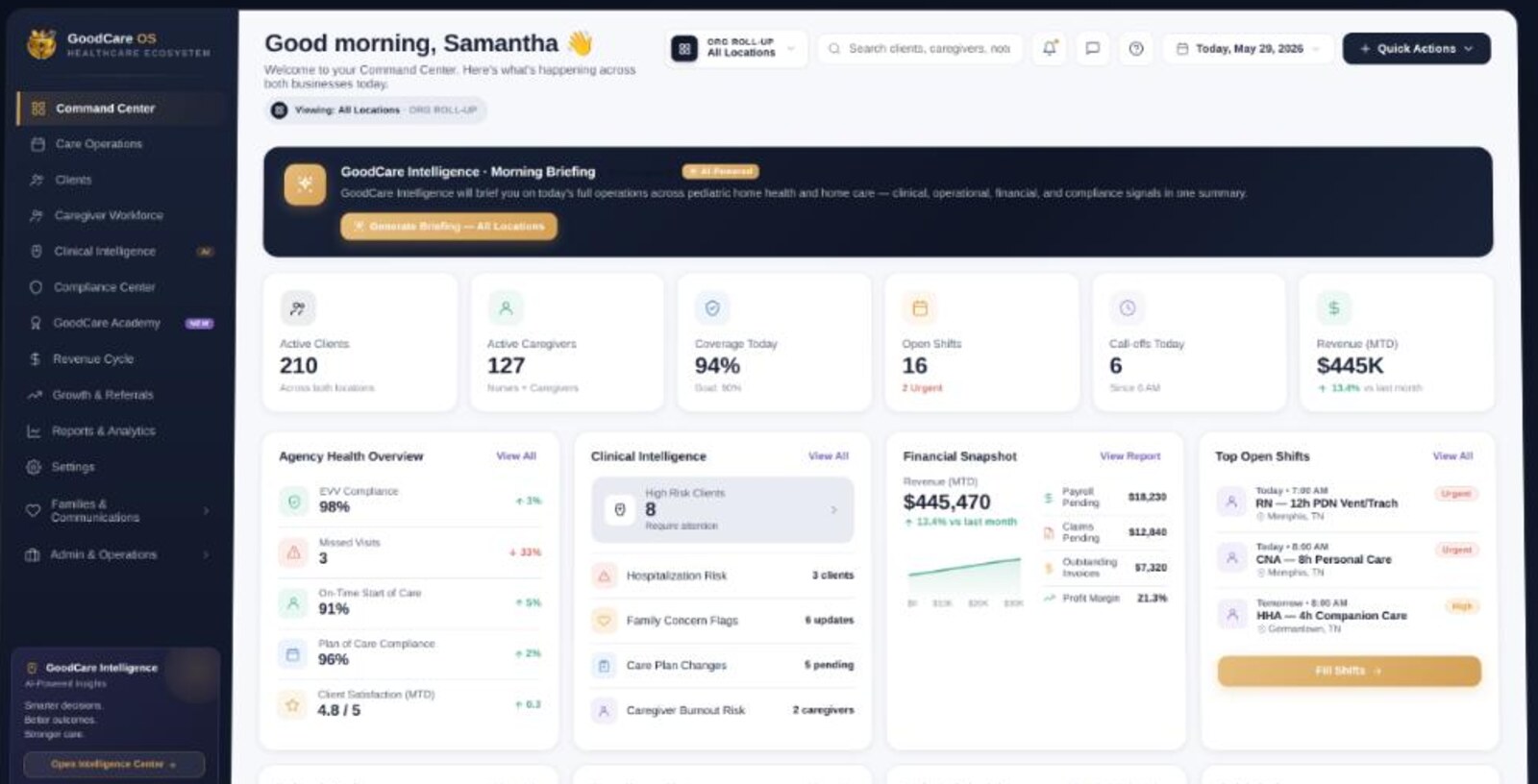This screenshot has width=1538, height=784.
Task: Click View All in Agency Health Overview
Action: pyautogui.click(x=516, y=456)
